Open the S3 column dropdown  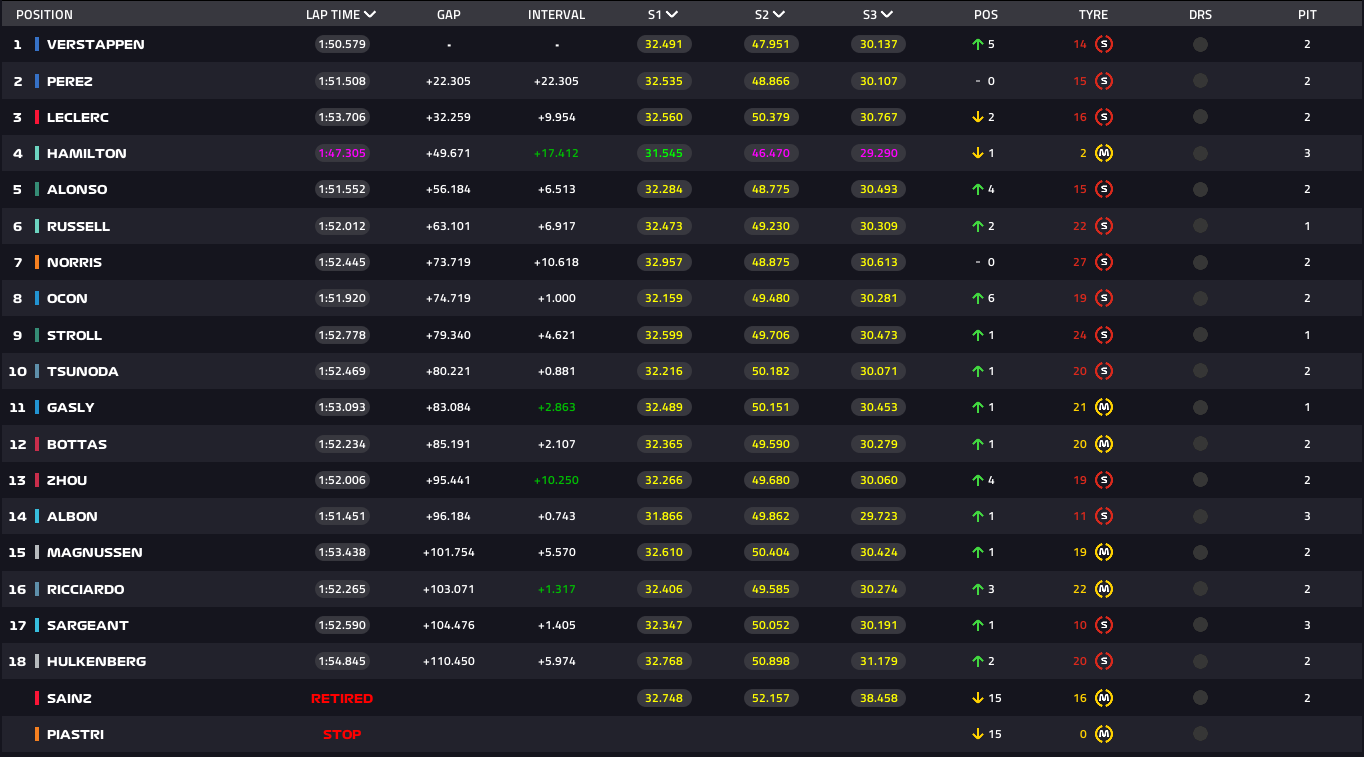pyautogui.click(x=887, y=15)
